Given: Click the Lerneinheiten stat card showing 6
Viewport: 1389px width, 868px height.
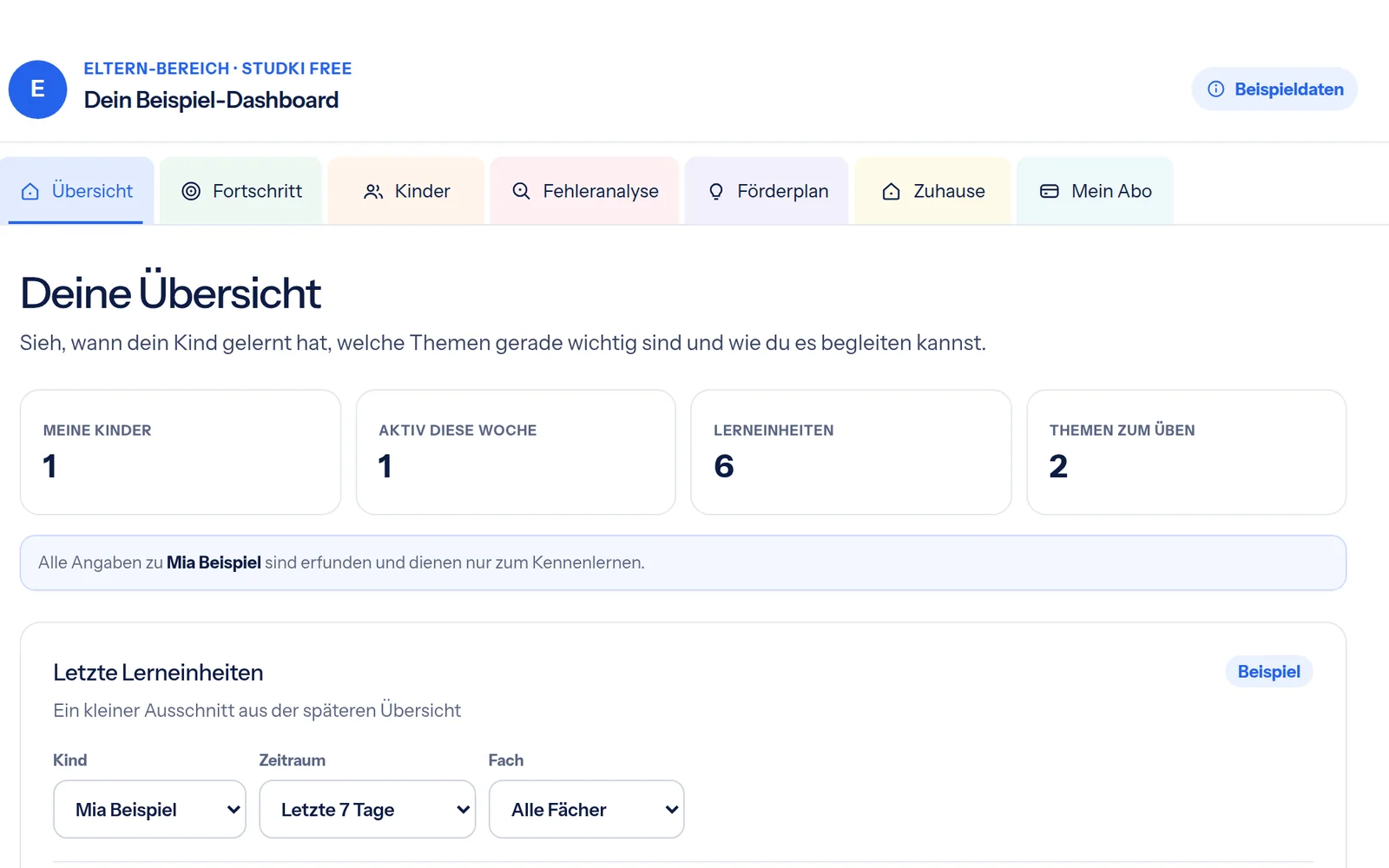Looking at the screenshot, I should pyautogui.click(x=851, y=452).
